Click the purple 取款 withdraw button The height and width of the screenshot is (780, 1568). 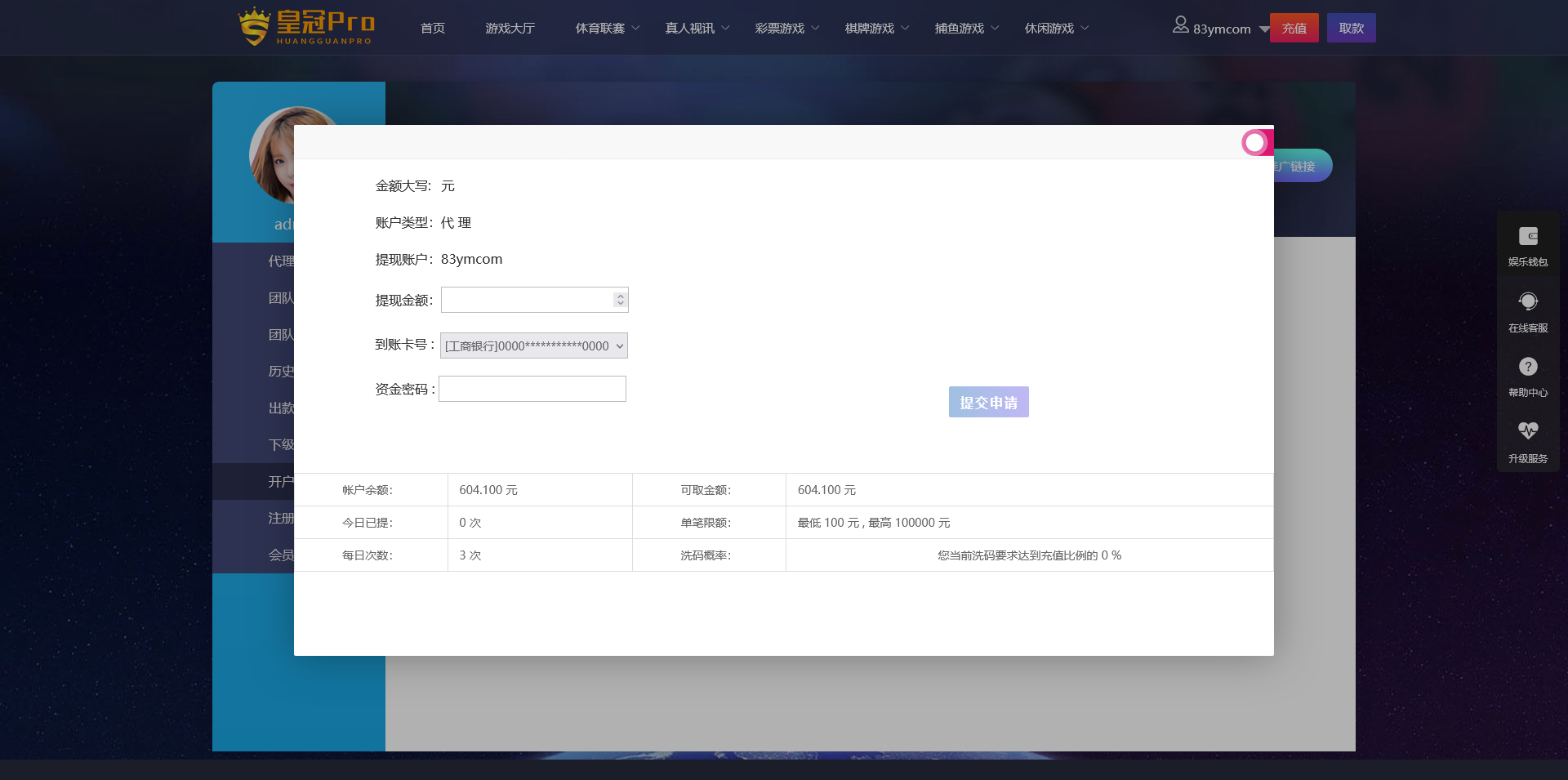1351,29
